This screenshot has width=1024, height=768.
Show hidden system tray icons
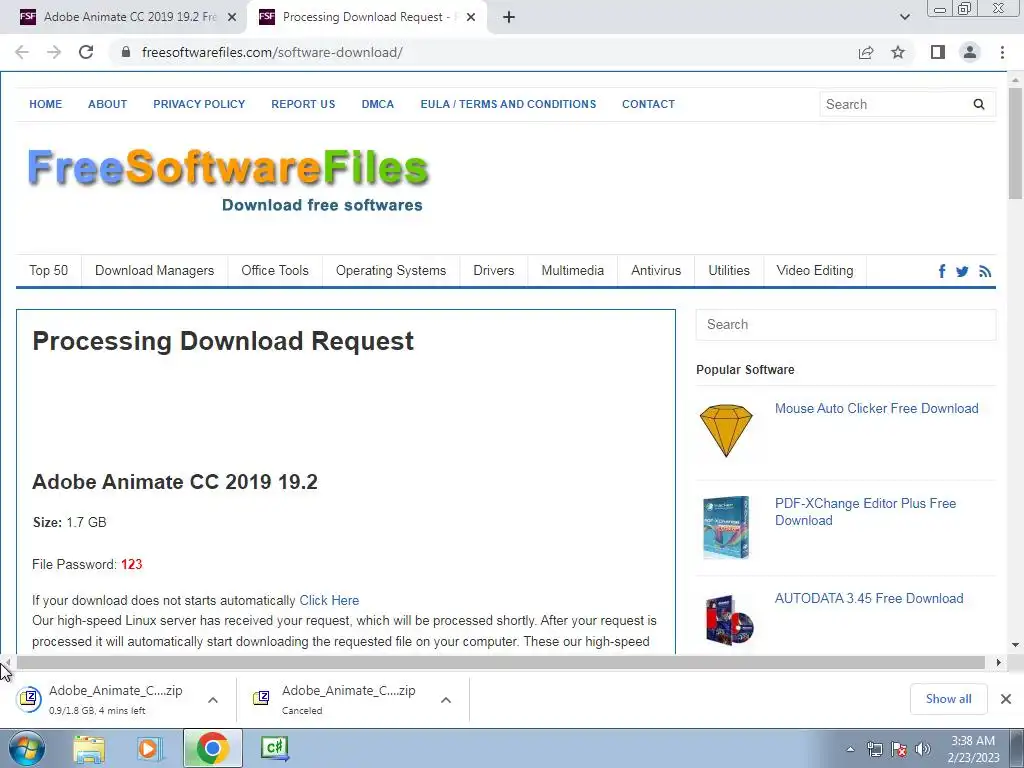850,750
